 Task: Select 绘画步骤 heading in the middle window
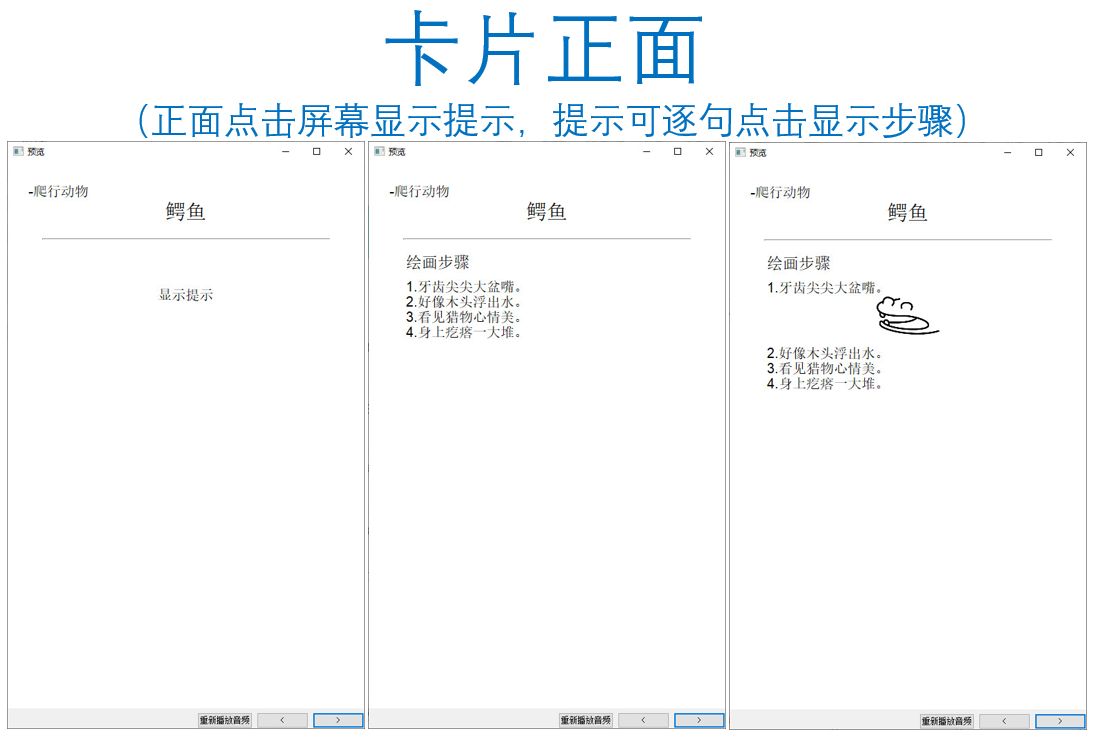[438, 262]
